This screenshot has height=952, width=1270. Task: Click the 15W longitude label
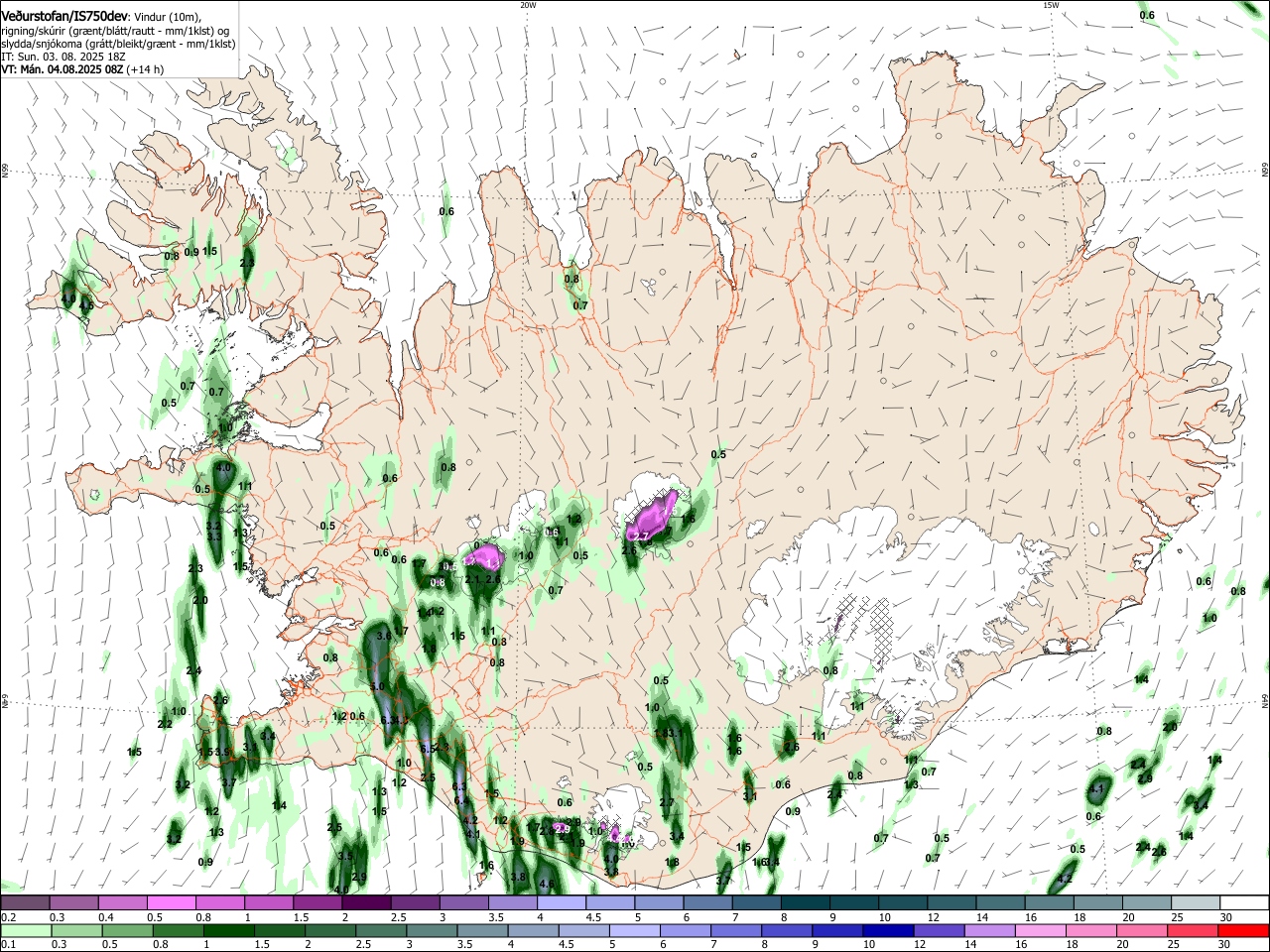click(1050, 5)
